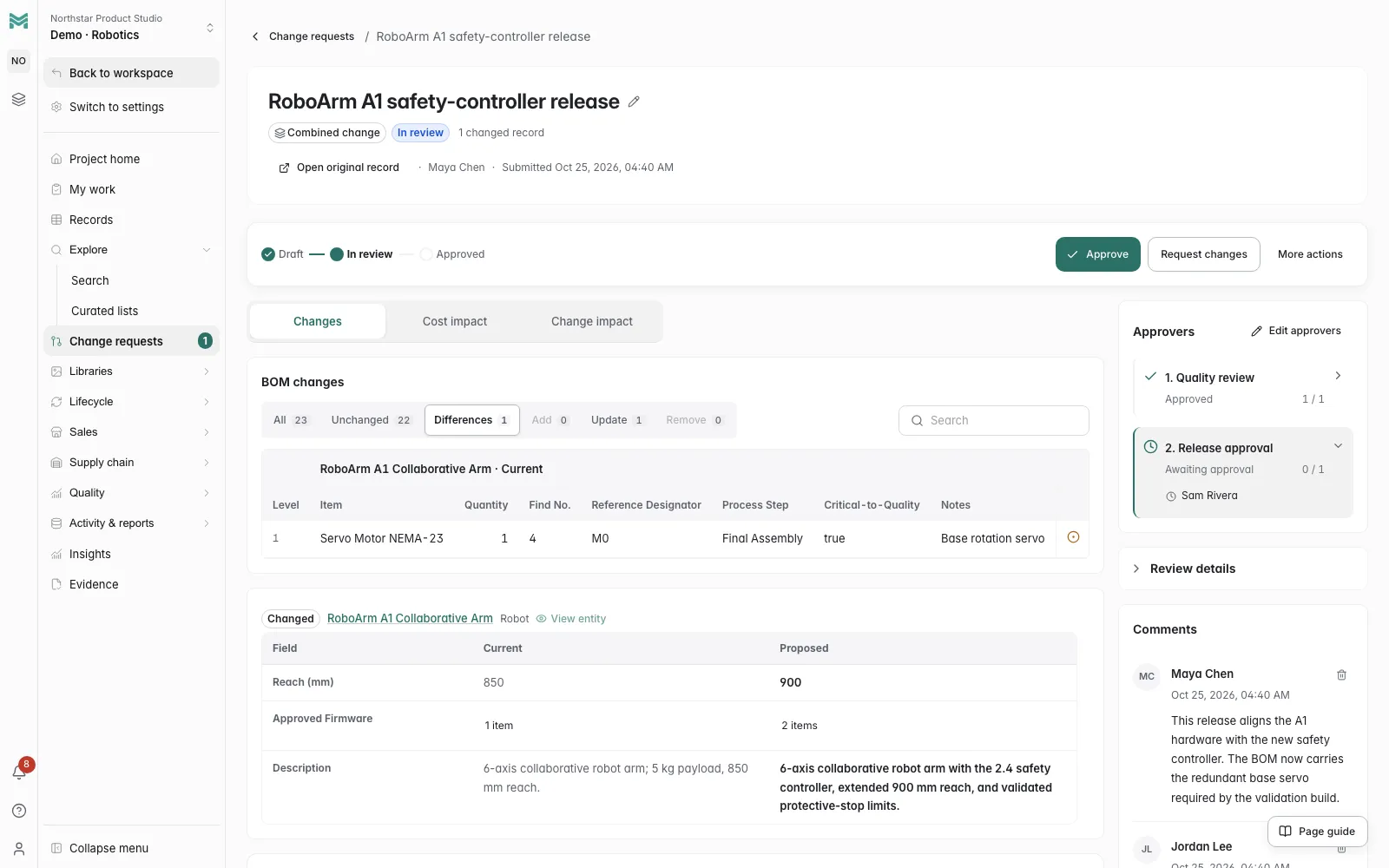Click the proposed Reach value 900
1389x868 pixels.
point(790,682)
